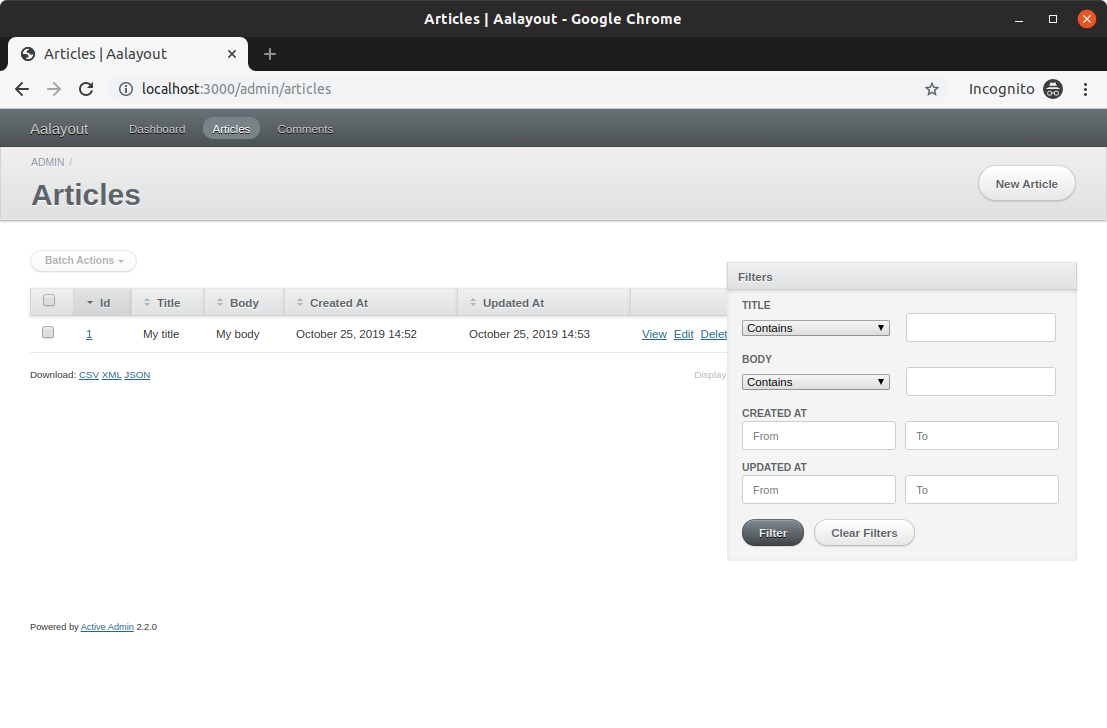The image size is (1107, 728).
Task: Sort the table by Title column
Action: (168, 302)
